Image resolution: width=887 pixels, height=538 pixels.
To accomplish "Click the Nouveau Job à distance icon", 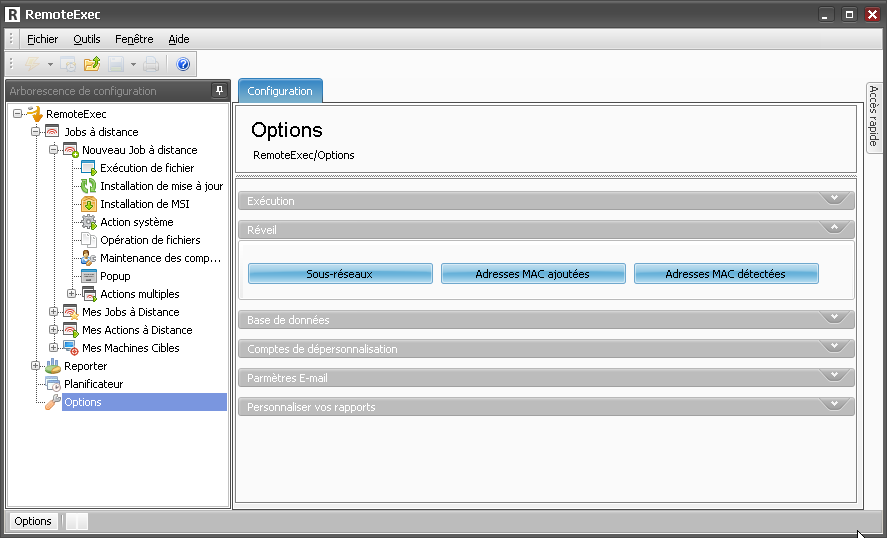I will pos(71,150).
